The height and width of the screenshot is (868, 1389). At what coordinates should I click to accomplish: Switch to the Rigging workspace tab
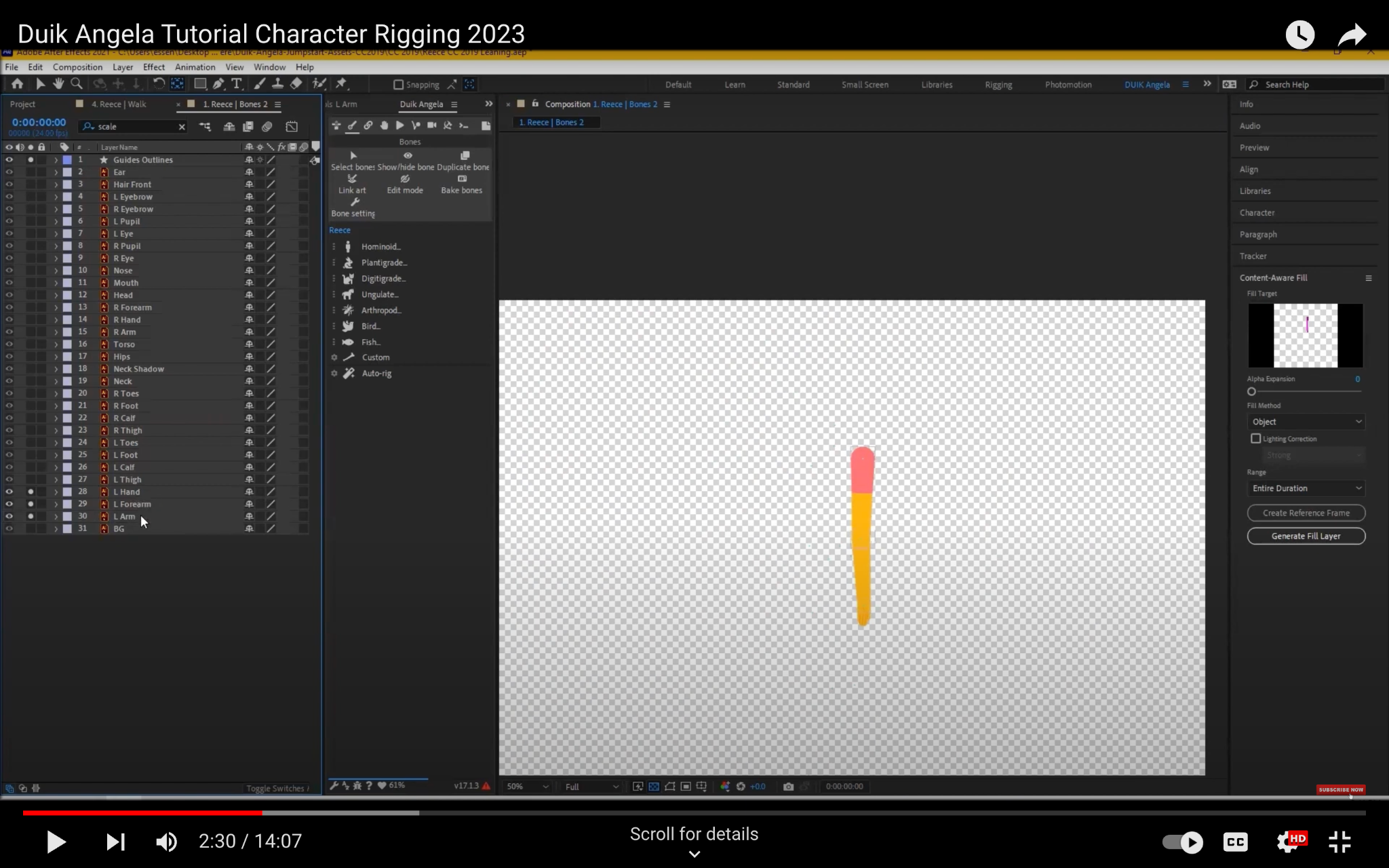[x=998, y=85]
